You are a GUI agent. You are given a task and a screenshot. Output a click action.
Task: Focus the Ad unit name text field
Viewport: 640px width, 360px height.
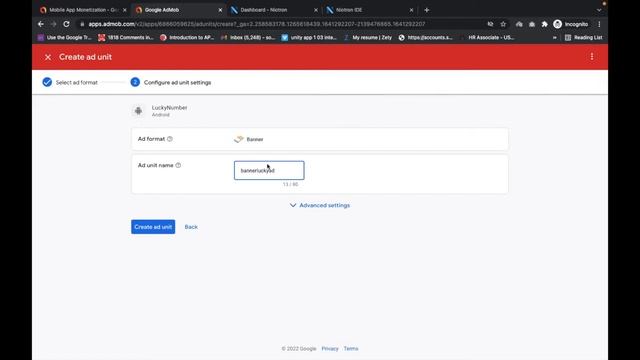click(269, 170)
